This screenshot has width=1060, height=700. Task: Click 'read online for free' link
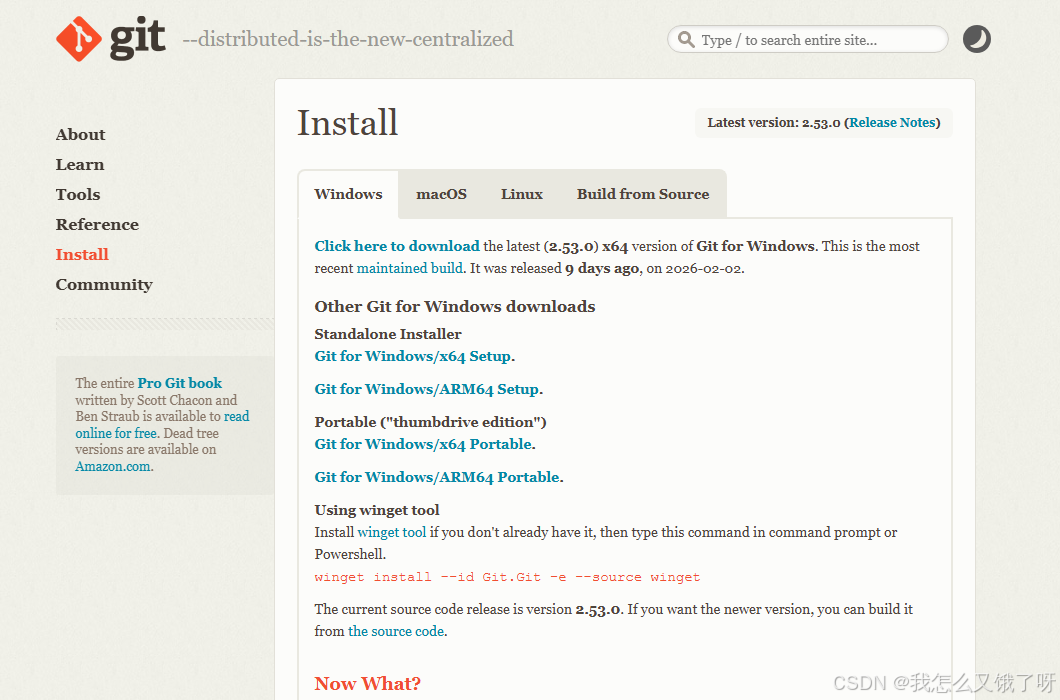point(162,425)
